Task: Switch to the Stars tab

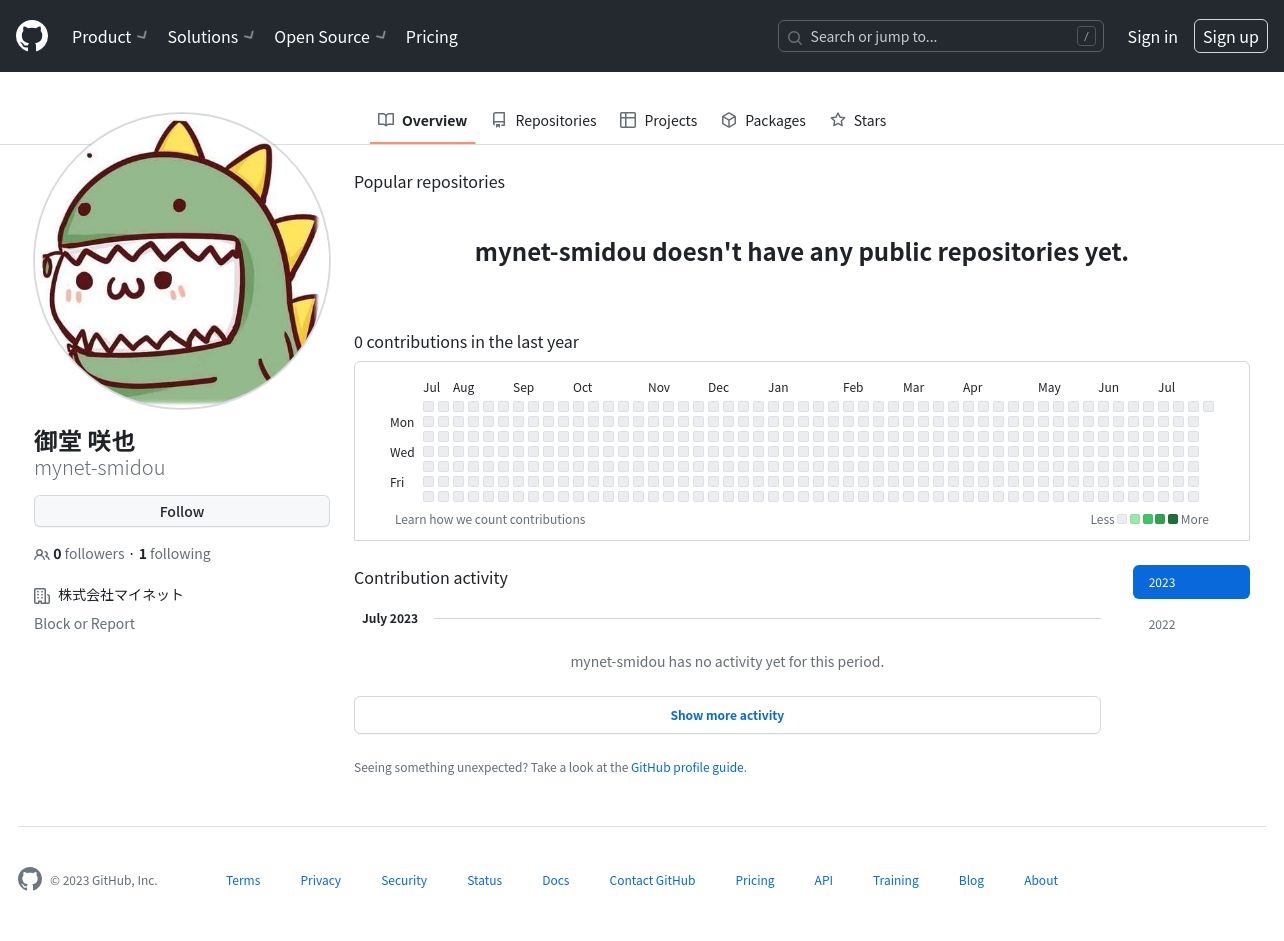Action: click(x=858, y=120)
